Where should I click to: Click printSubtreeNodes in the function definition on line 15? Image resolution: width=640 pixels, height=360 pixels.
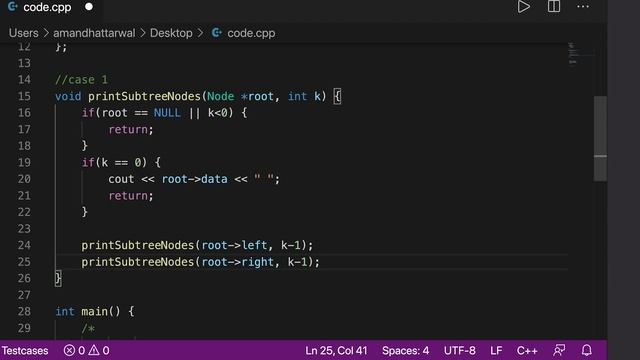(x=144, y=96)
